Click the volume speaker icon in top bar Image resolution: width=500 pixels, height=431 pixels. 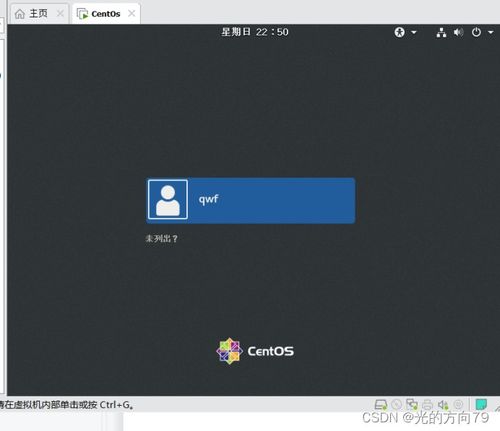coord(459,32)
